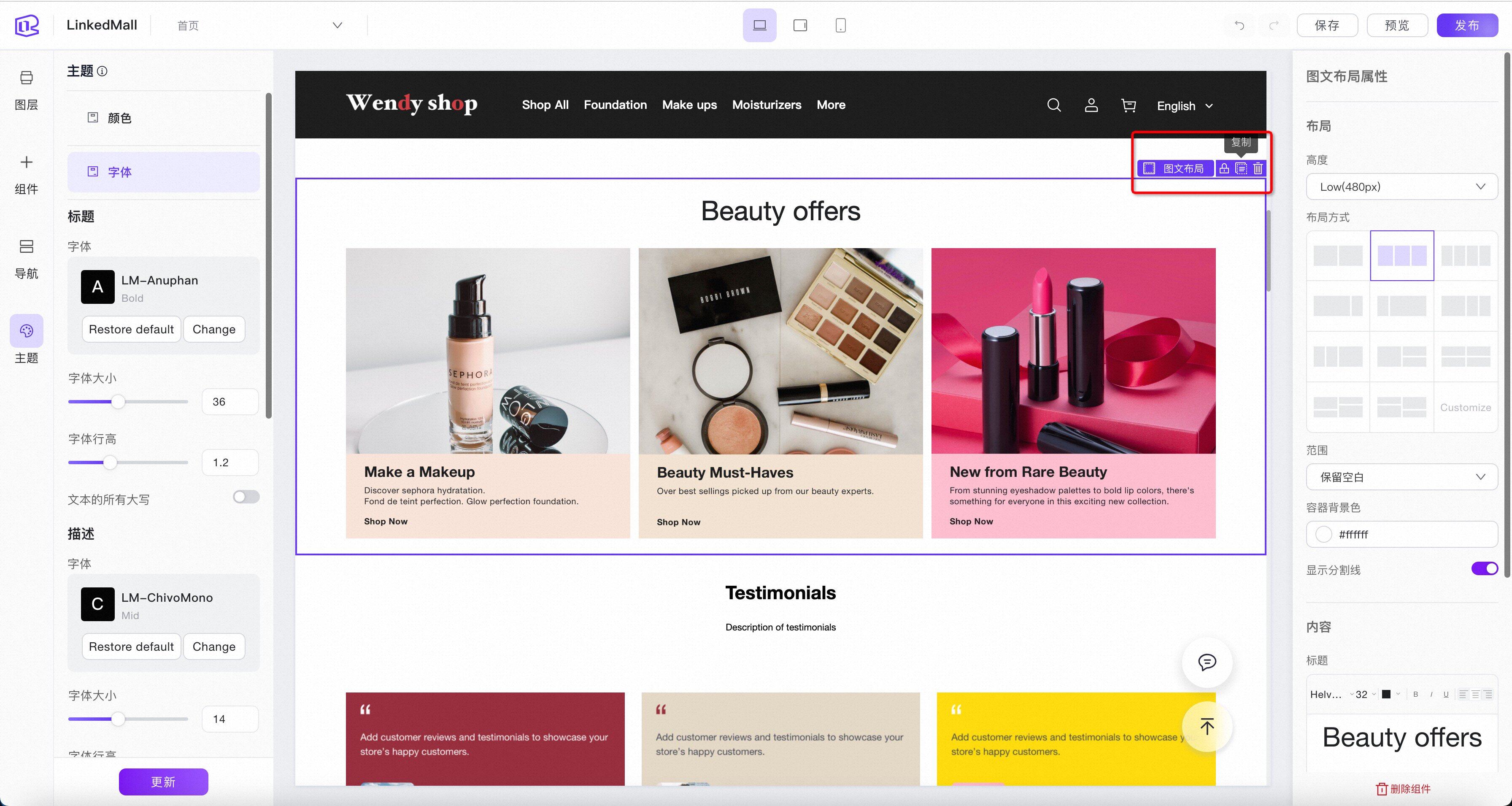Click the chat bubble floating icon
Screen dimensions: 1512x806
point(1207,662)
